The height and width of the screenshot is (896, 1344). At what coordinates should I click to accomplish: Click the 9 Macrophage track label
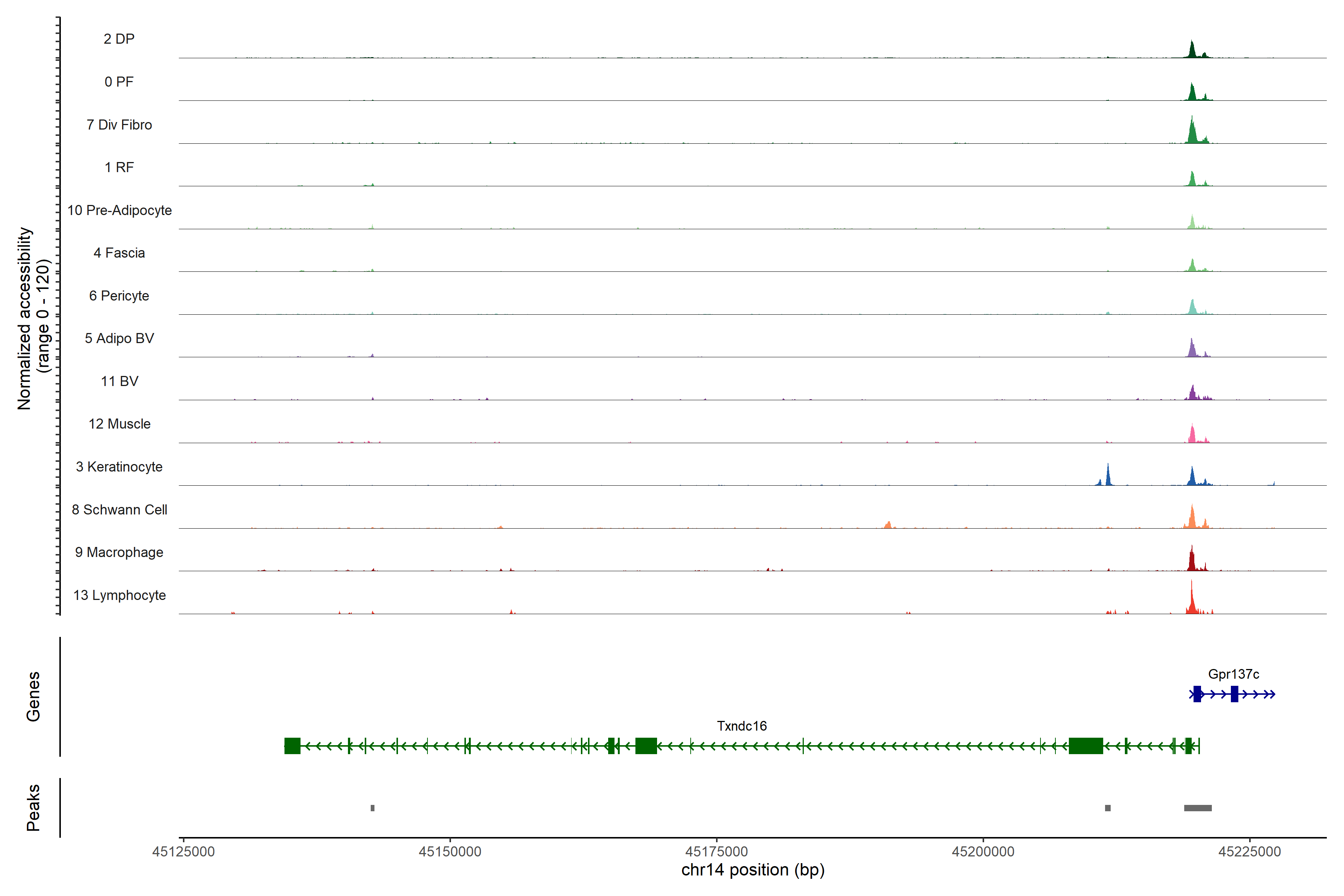click(119, 553)
